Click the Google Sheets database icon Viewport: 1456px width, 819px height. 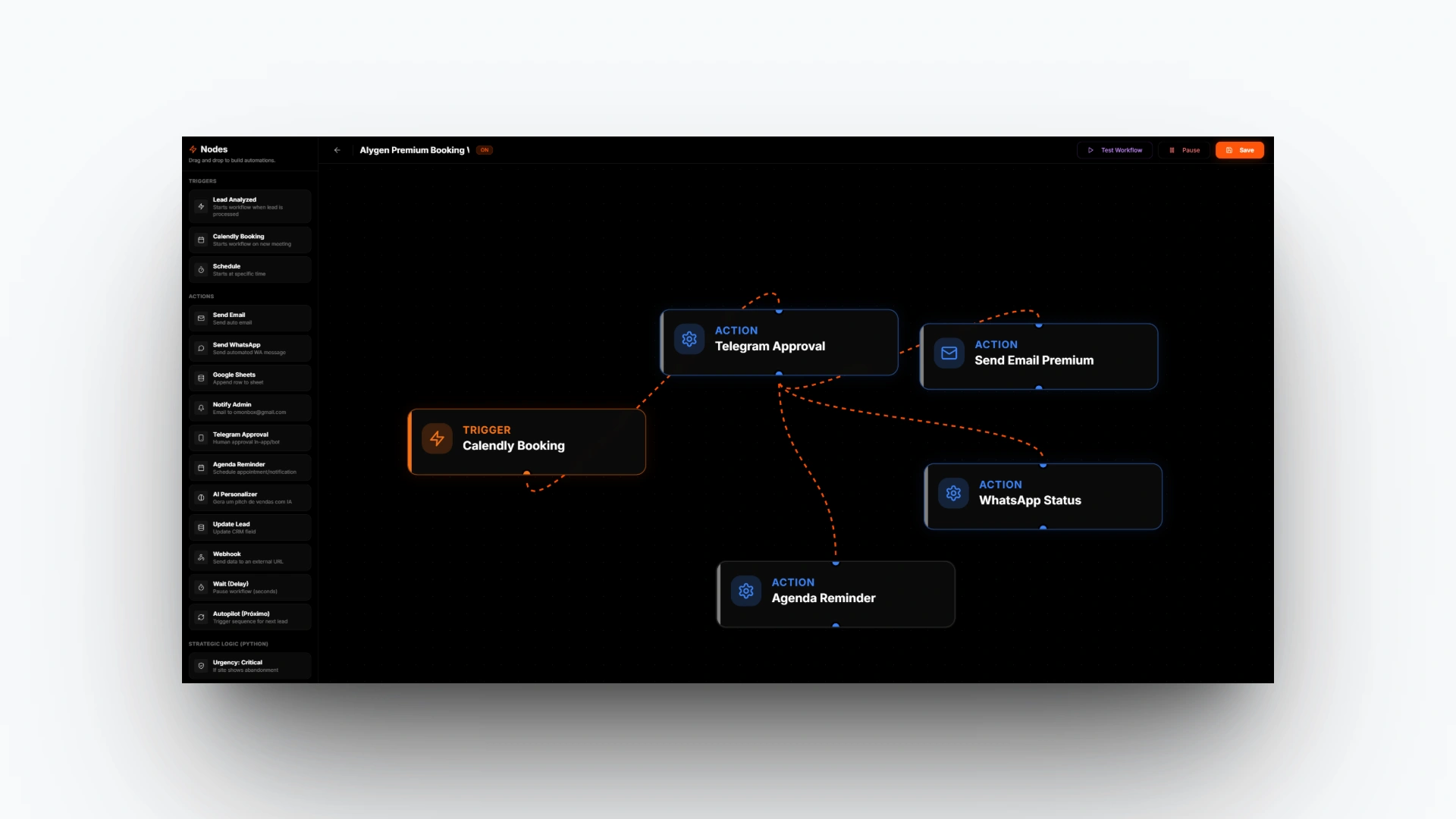(201, 378)
